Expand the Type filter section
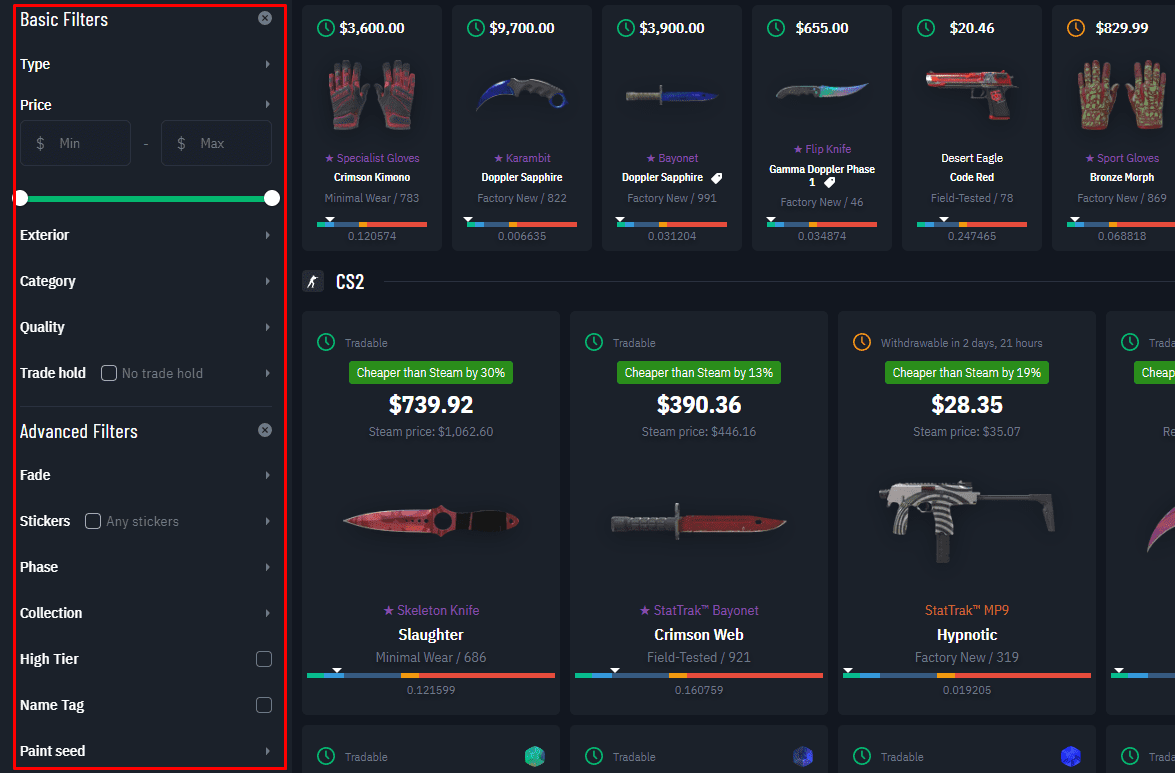The width and height of the screenshot is (1175, 773). 145,64
